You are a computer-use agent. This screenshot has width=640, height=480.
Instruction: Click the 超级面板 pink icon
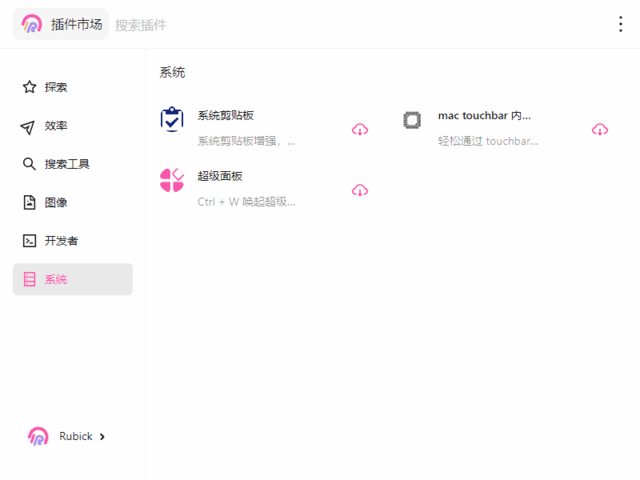172,180
